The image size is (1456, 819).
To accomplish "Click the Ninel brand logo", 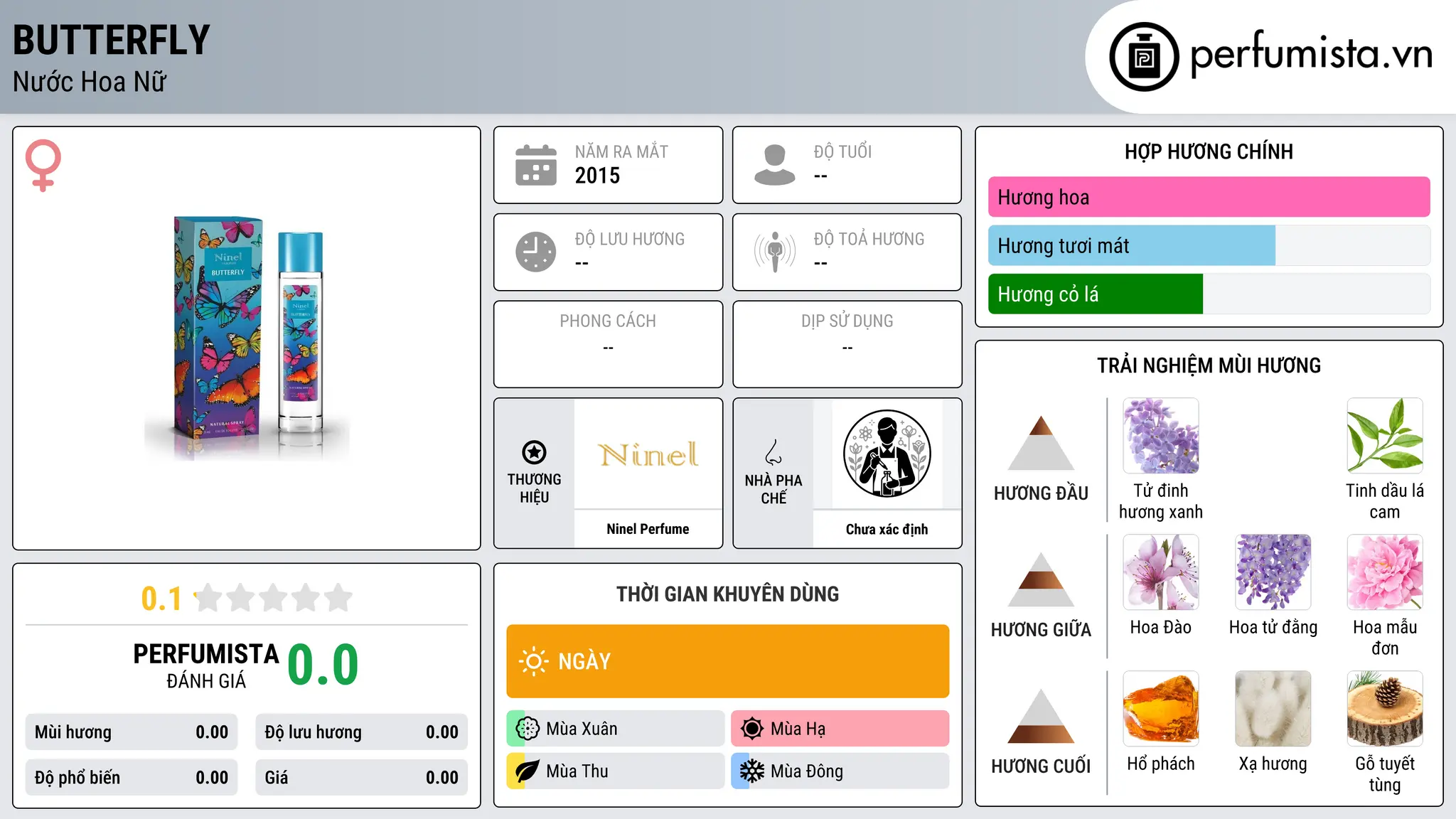I will pyautogui.click(x=648, y=454).
